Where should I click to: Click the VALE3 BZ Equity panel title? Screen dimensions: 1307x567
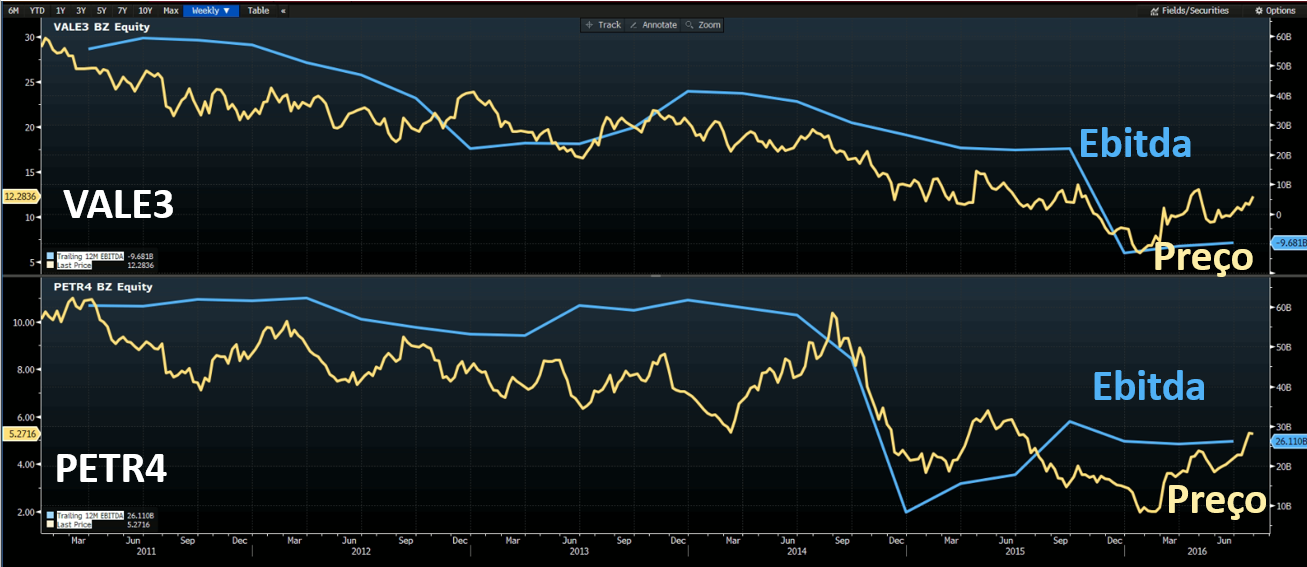coord(102,29)
